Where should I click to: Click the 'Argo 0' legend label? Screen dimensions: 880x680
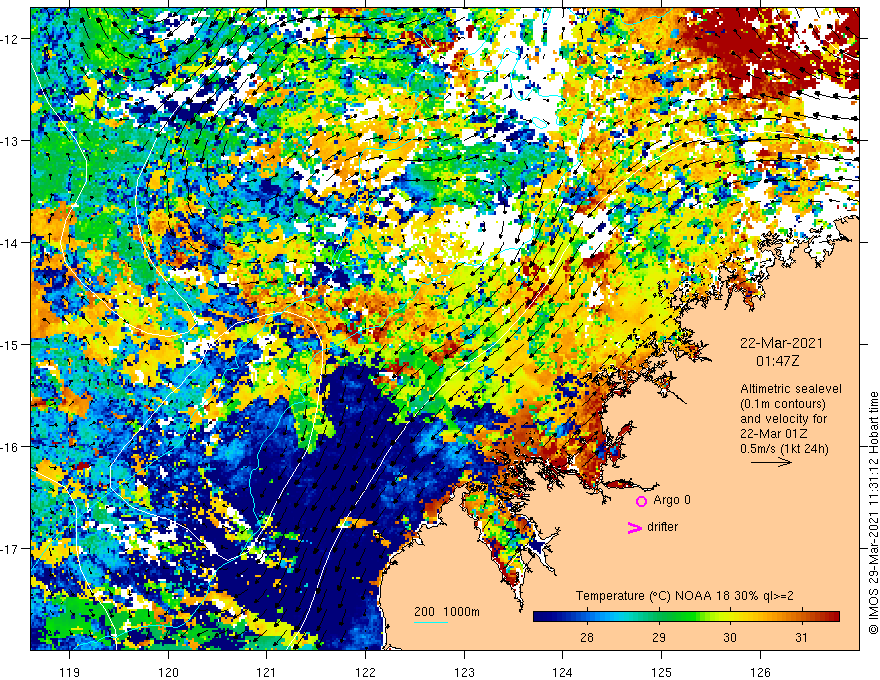(x=672, y=500)
